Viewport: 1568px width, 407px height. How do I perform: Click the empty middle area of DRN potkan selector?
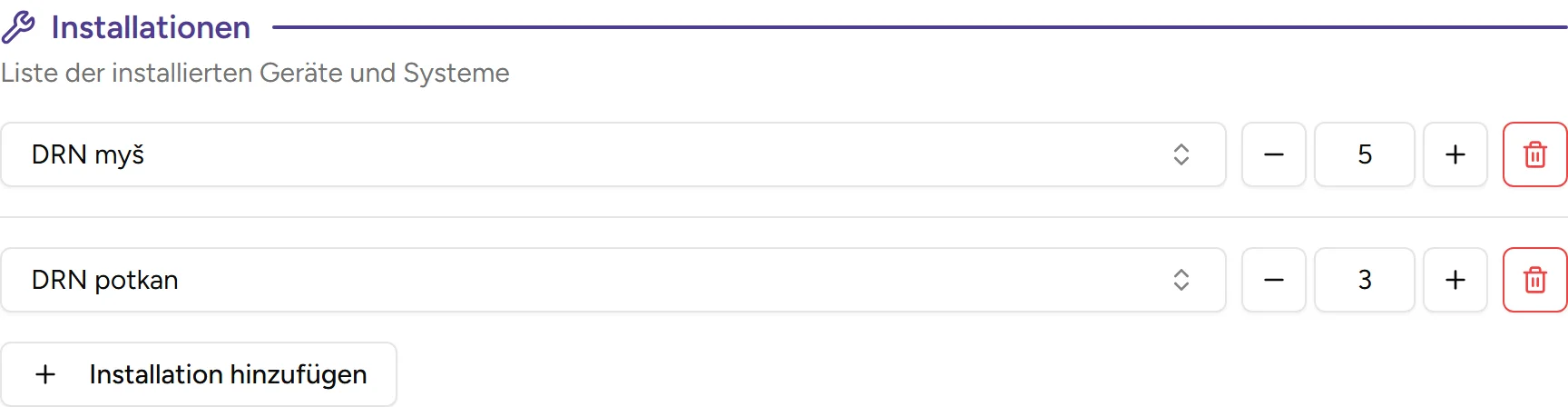[635, 280]
